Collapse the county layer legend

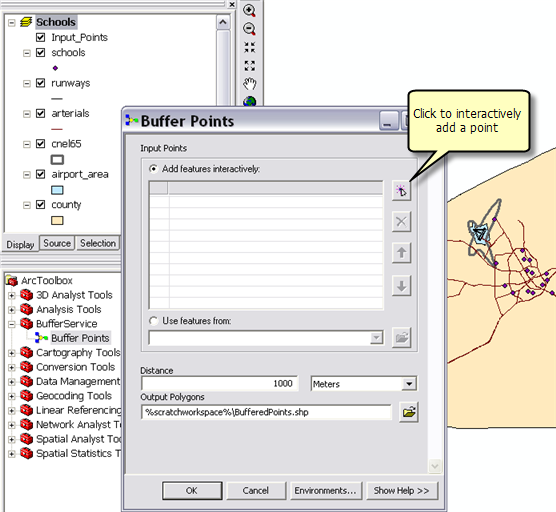point(27,205)
